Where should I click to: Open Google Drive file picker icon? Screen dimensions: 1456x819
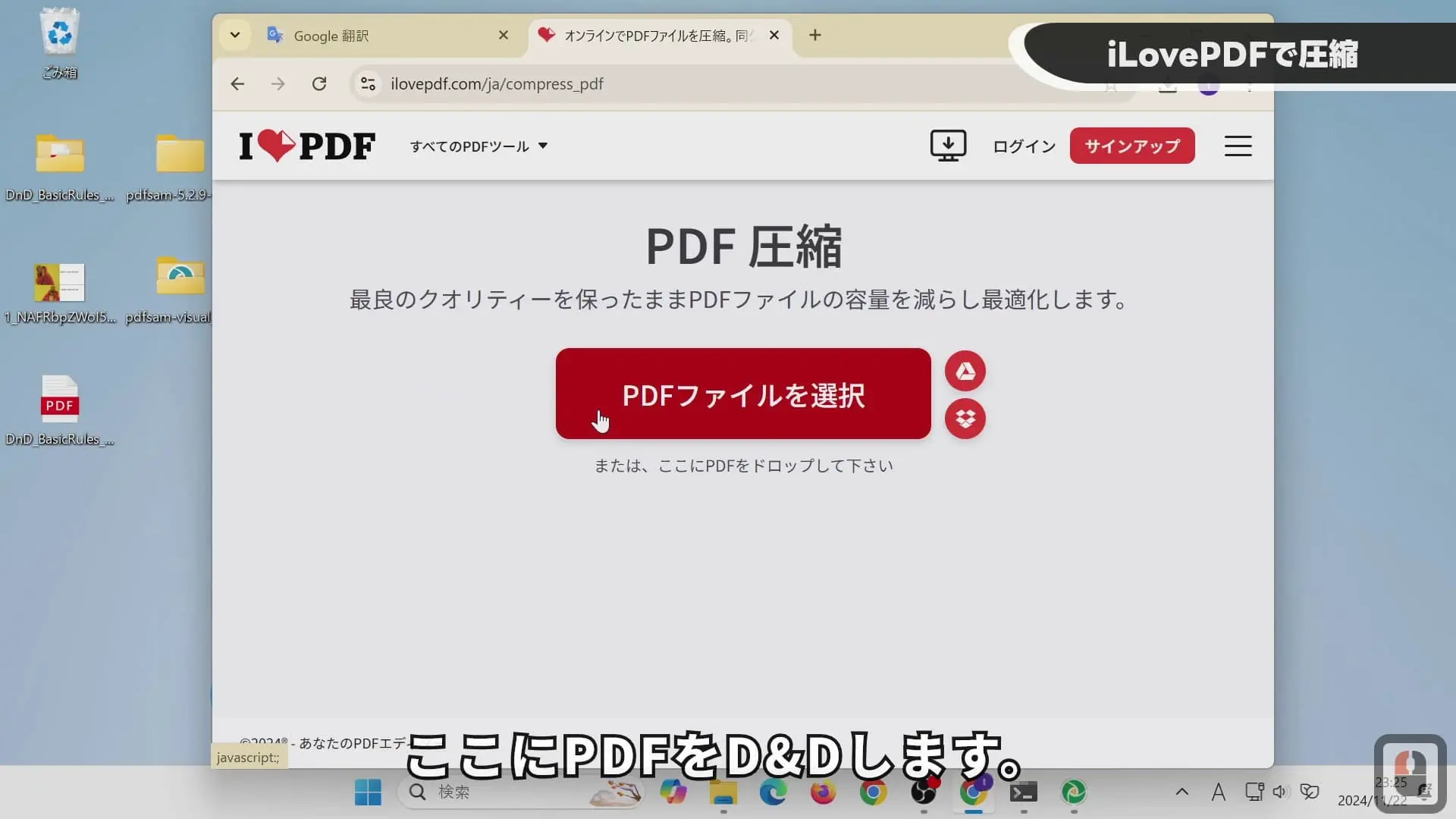click(x=965, y=371)
